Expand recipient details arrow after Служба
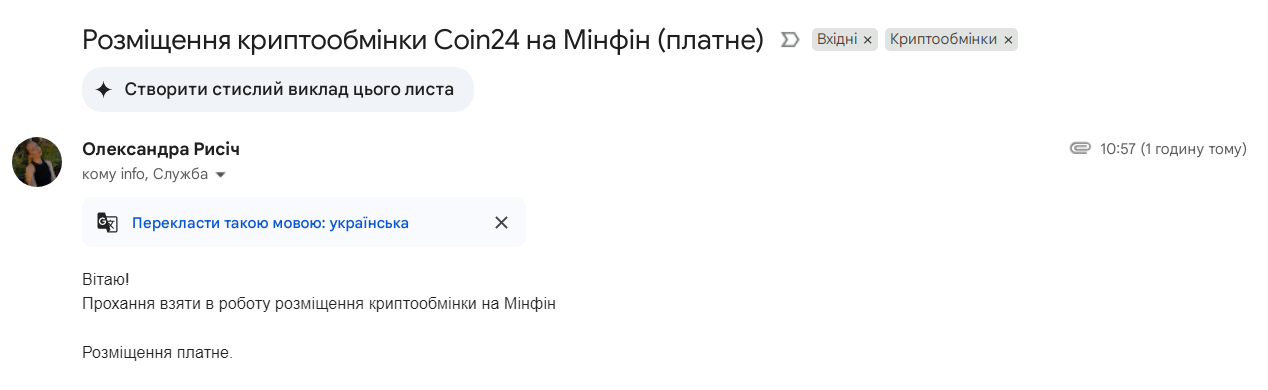This screenshot has width=1268, height=390. tap(221, 175)
